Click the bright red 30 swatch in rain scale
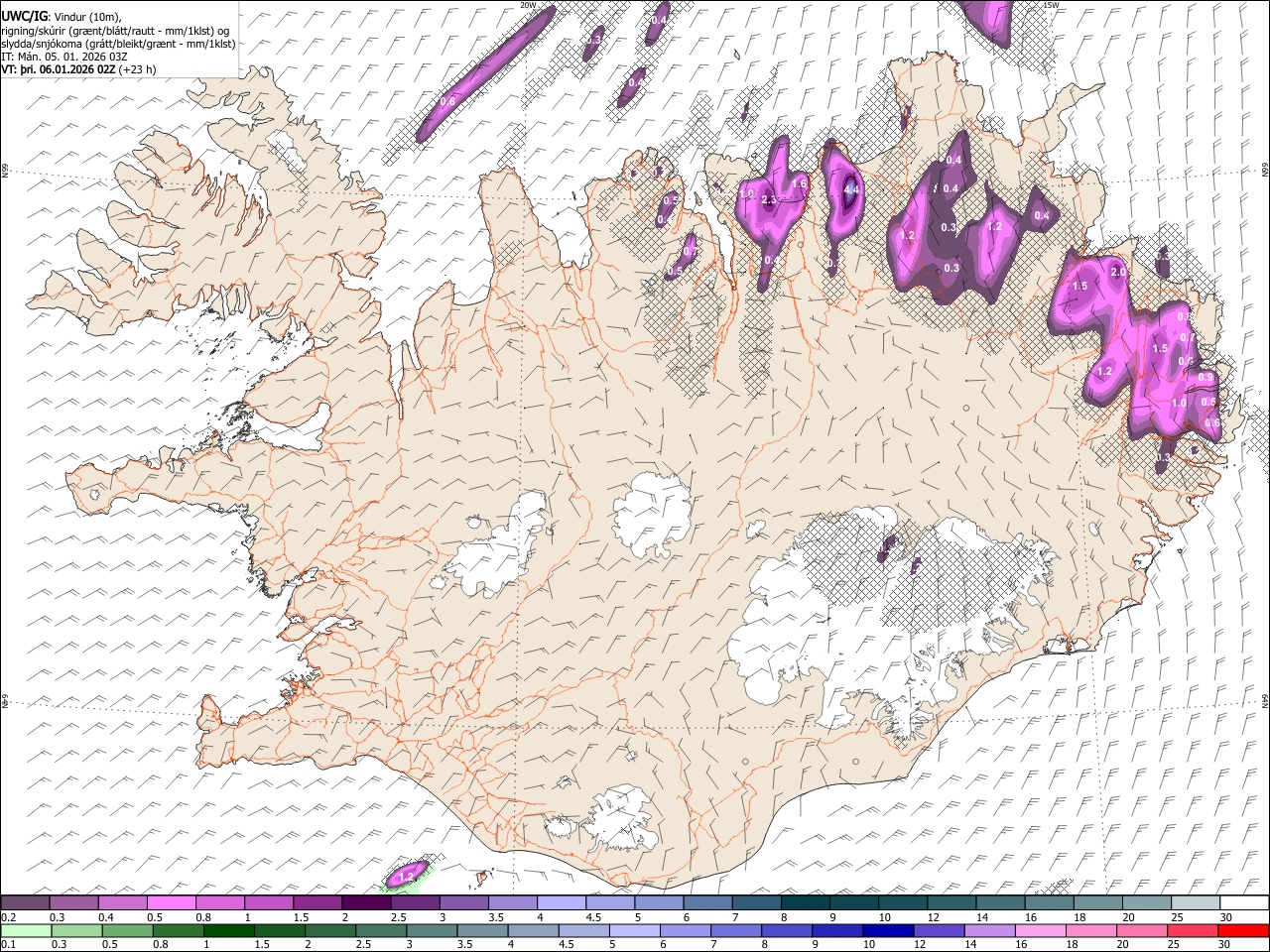 pyautogui.click(x=1243, y=930)
